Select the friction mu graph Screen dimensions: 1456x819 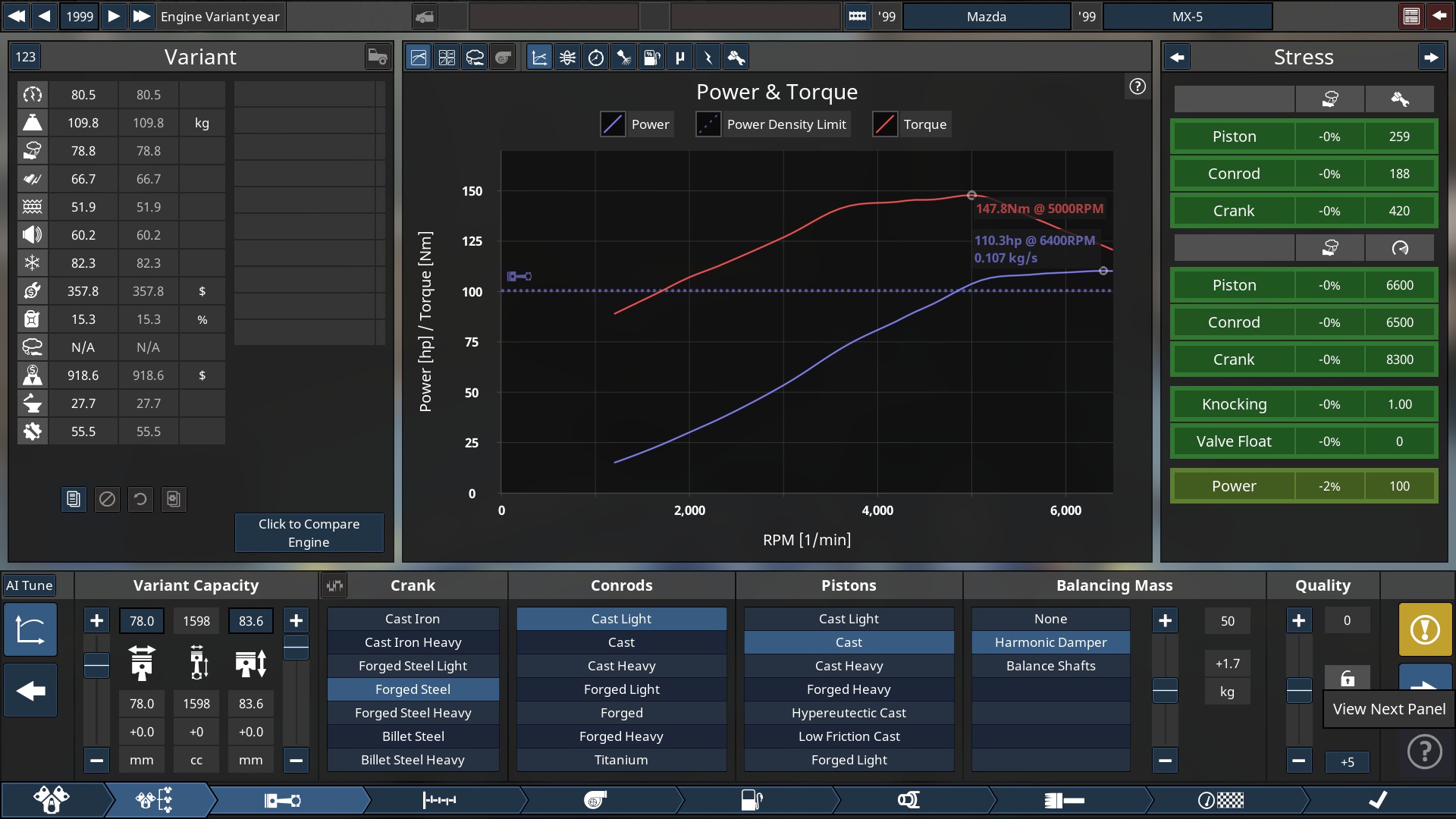679,57
